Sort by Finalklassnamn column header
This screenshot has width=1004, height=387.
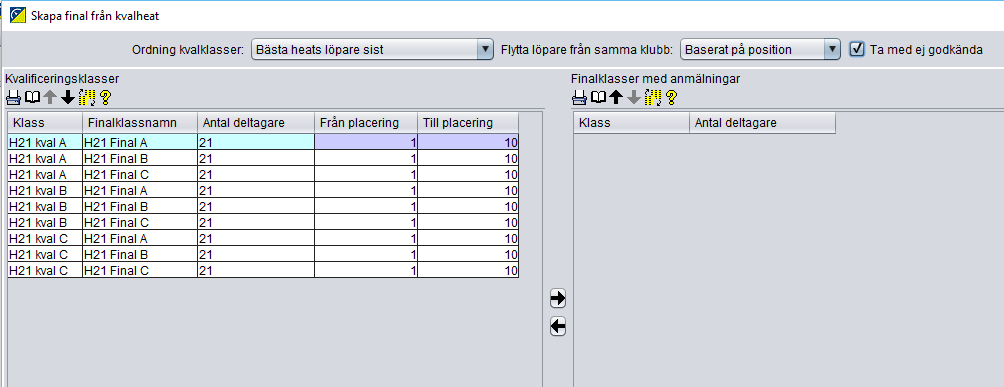tap(140, 122)
